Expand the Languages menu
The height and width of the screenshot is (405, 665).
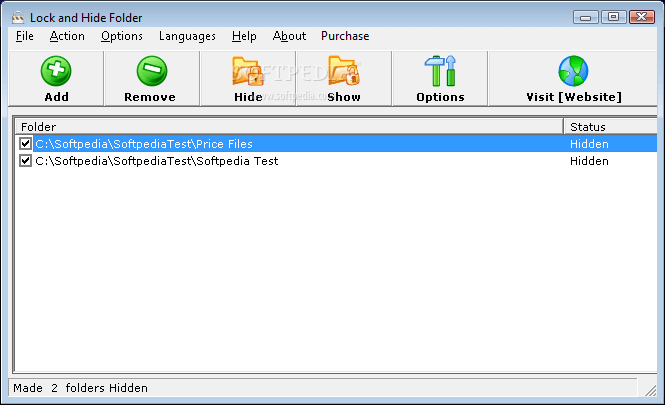click(x=187, y=36)
